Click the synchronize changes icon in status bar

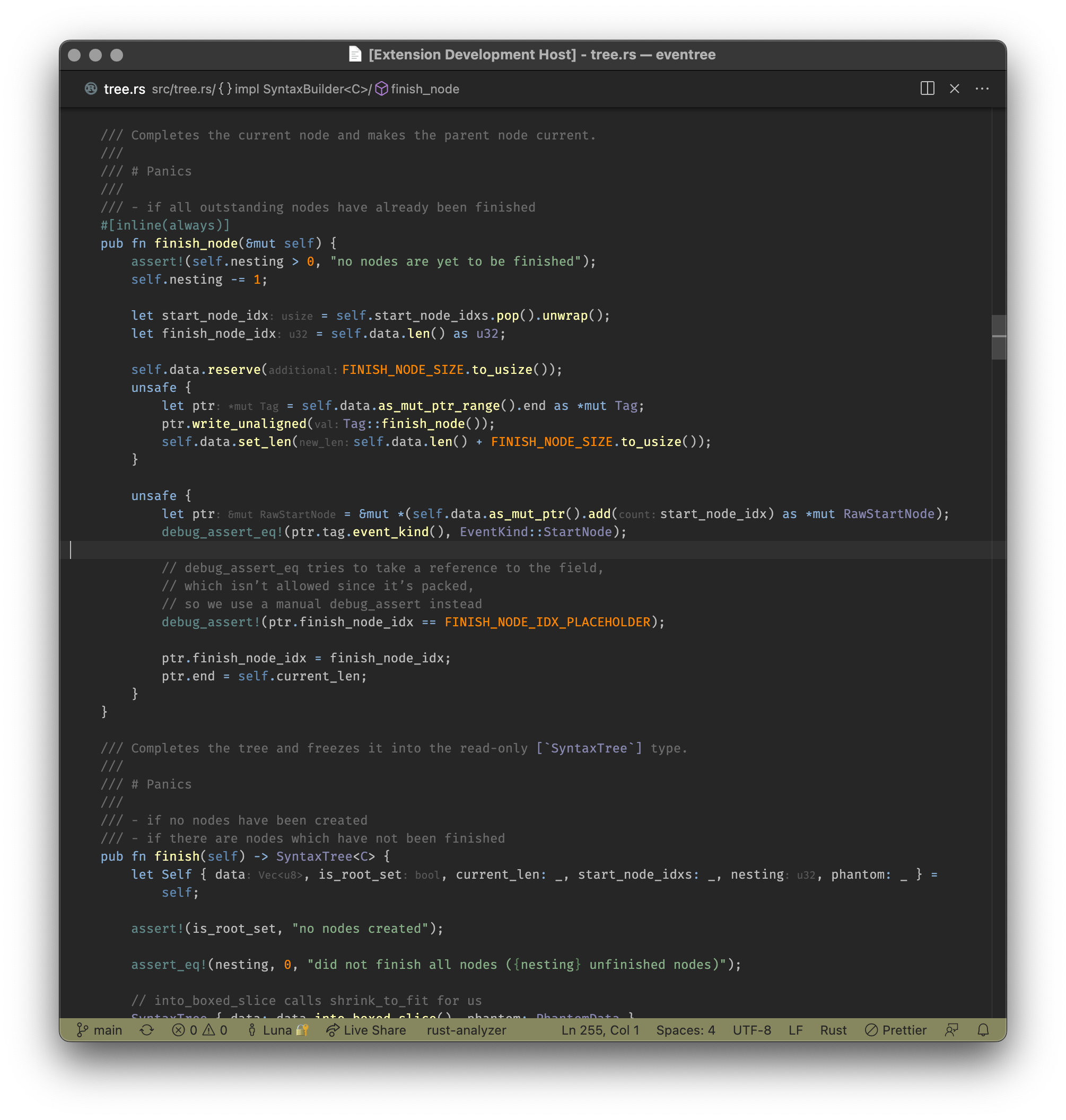[146, 1030]
